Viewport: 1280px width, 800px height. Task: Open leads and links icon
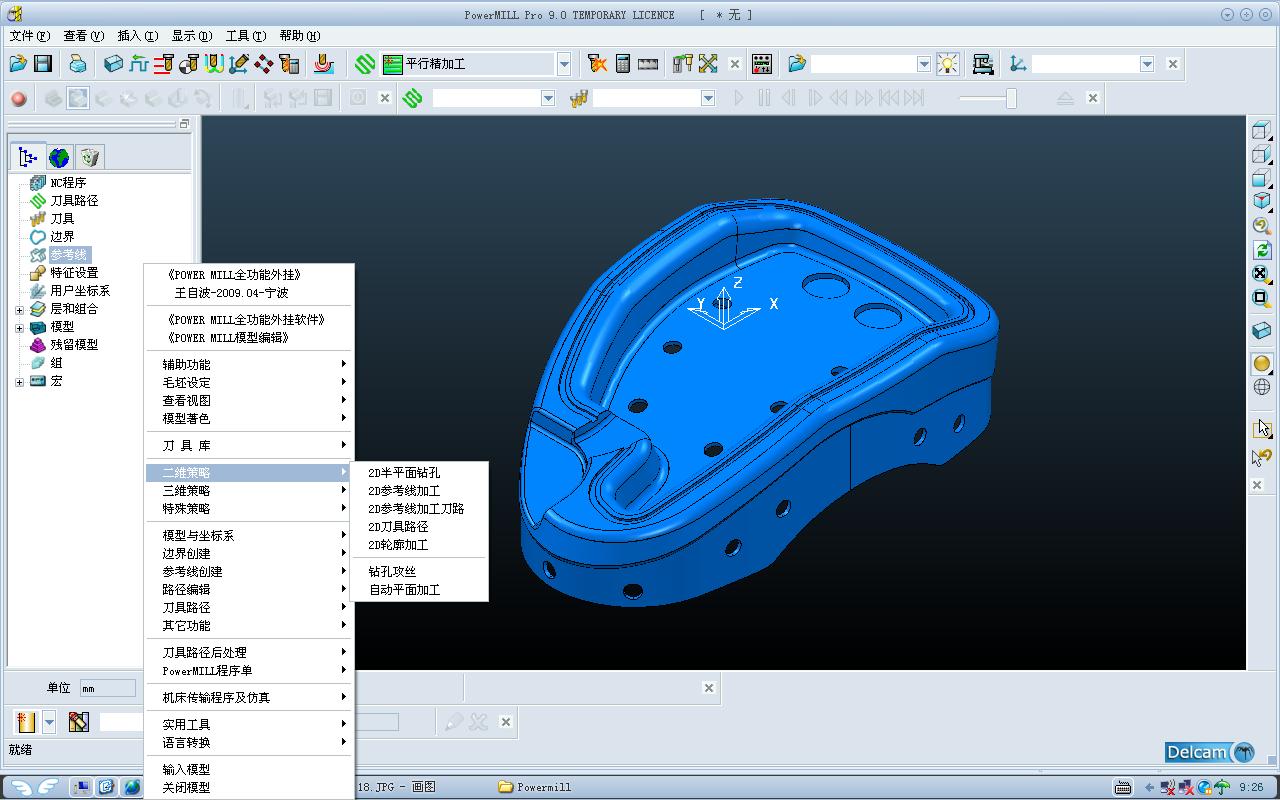(214, 64)
